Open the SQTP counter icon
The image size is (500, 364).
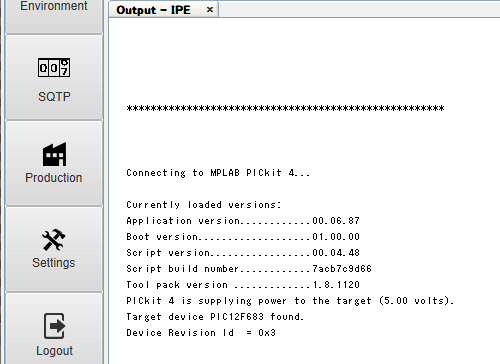click(54, 68)
